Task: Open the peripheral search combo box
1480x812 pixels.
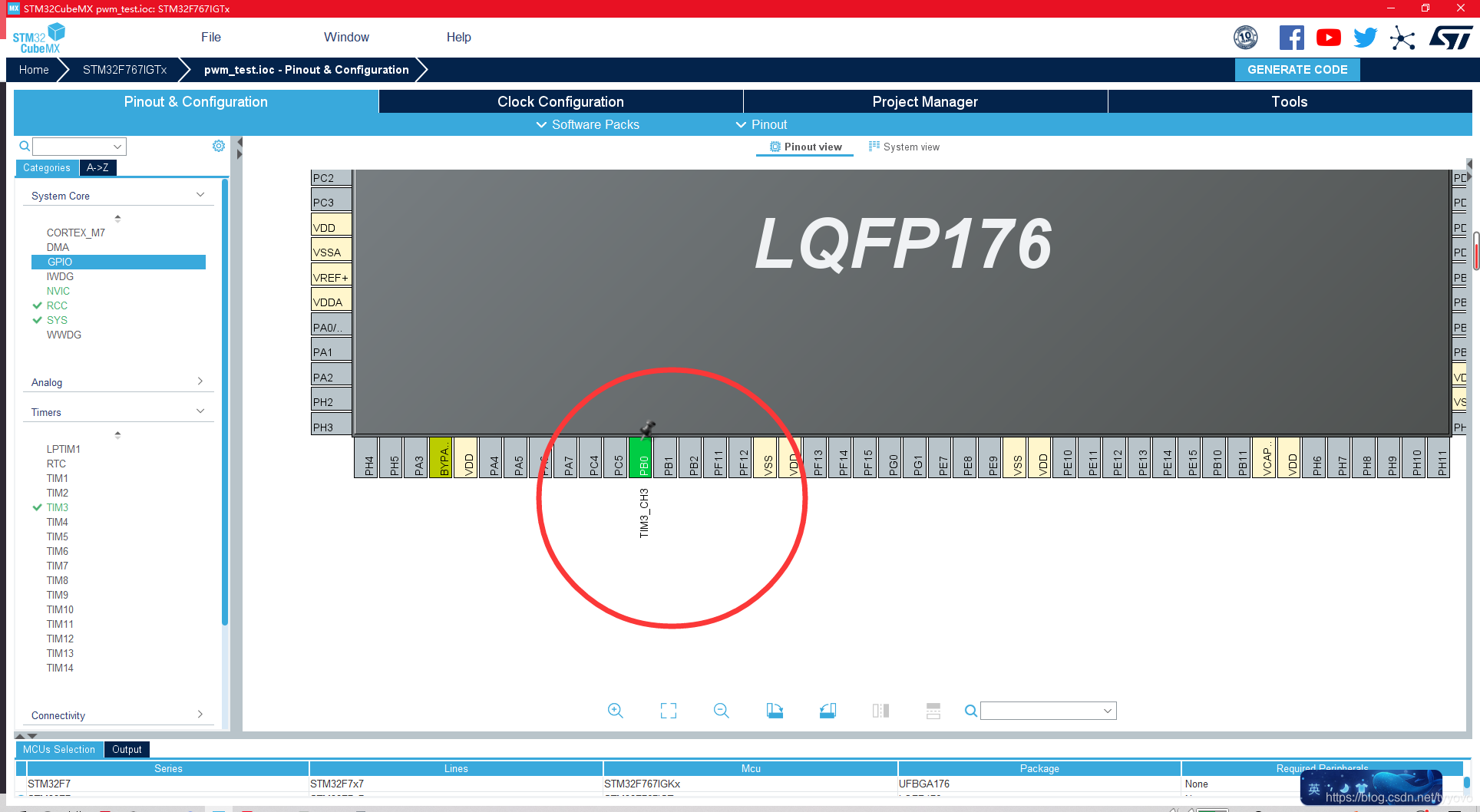Action: tap(79, 146)
